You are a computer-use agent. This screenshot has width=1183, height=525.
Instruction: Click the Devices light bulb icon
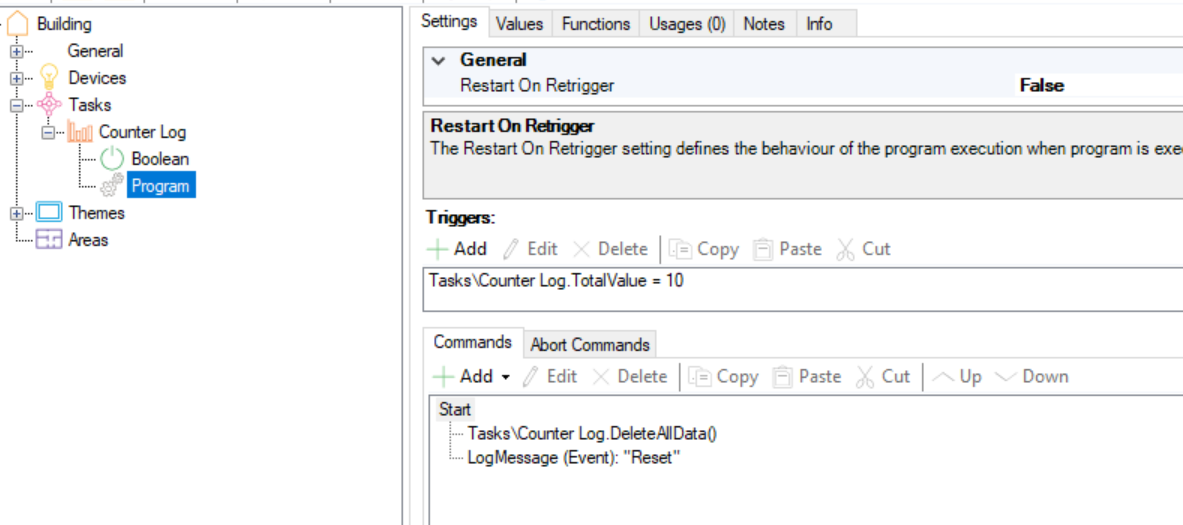click(x=49, y=77)
